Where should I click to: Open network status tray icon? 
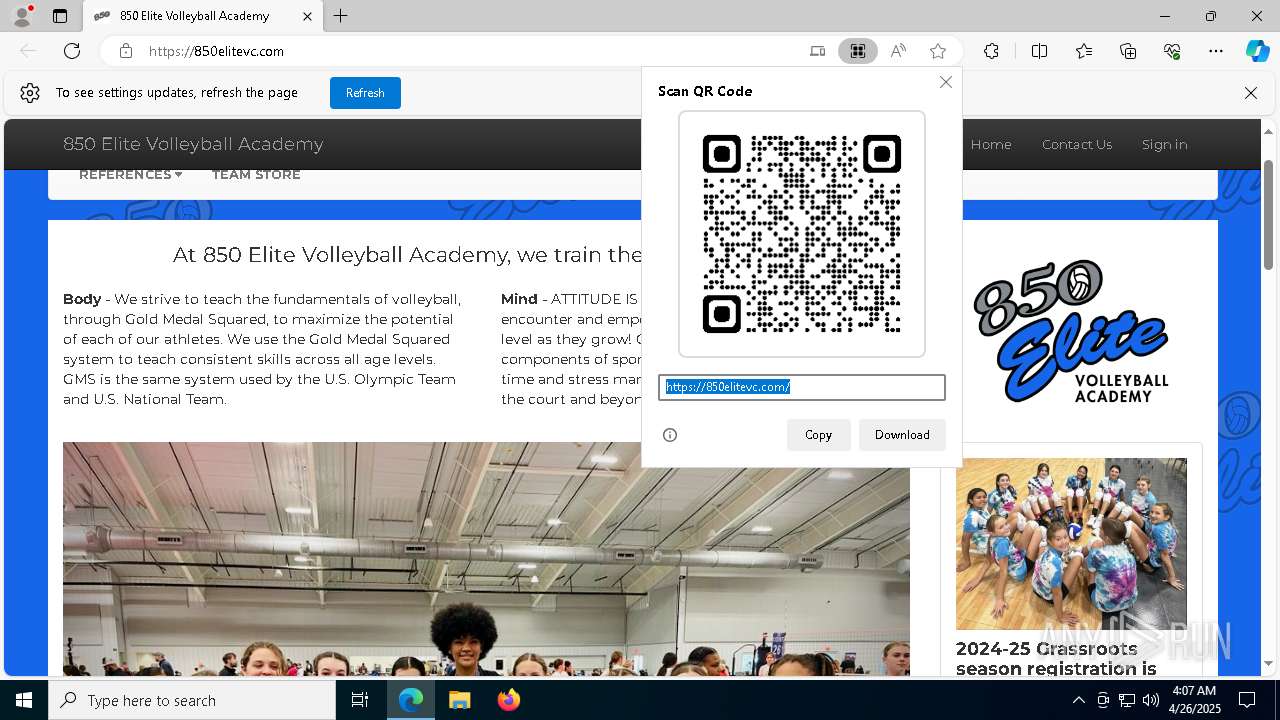click(x=1127, y=700)
